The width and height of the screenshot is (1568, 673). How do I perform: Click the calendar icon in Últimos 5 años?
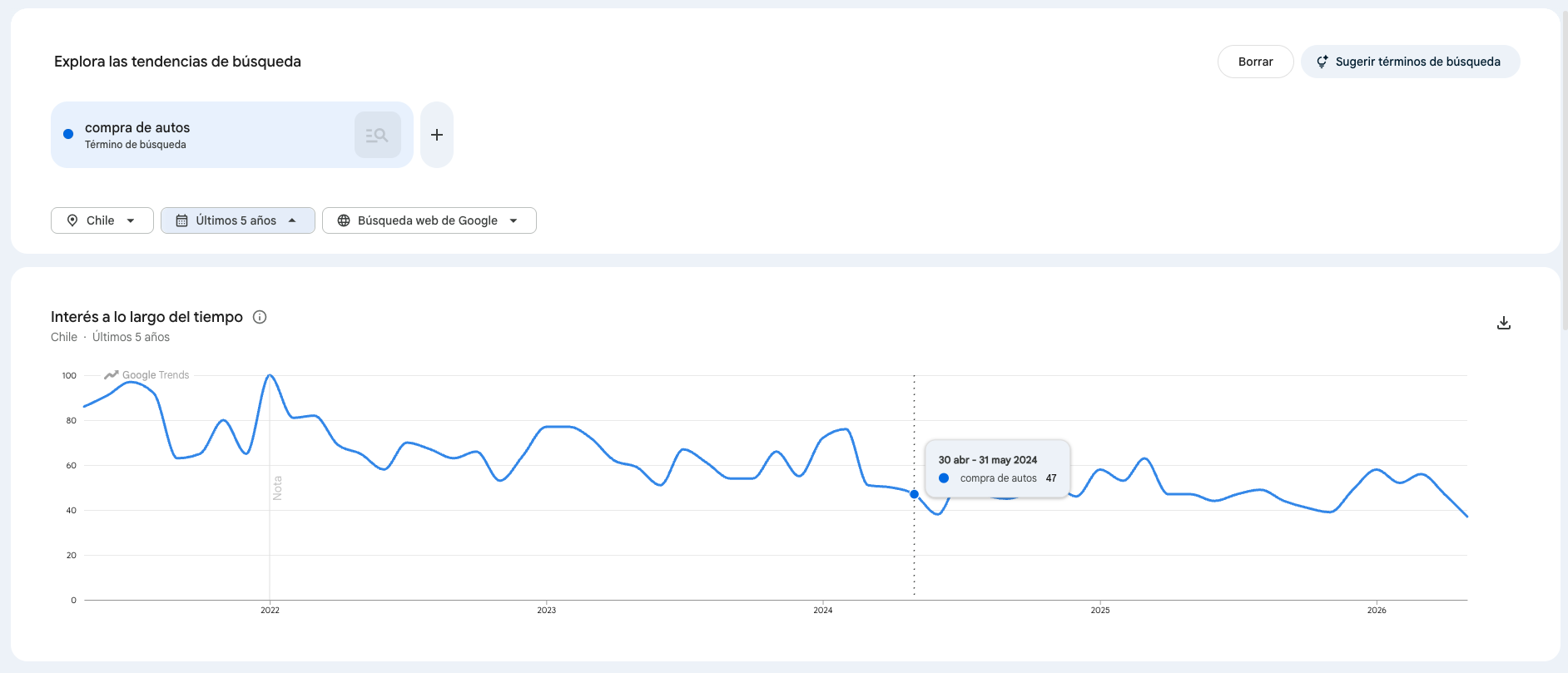(181, 220)
